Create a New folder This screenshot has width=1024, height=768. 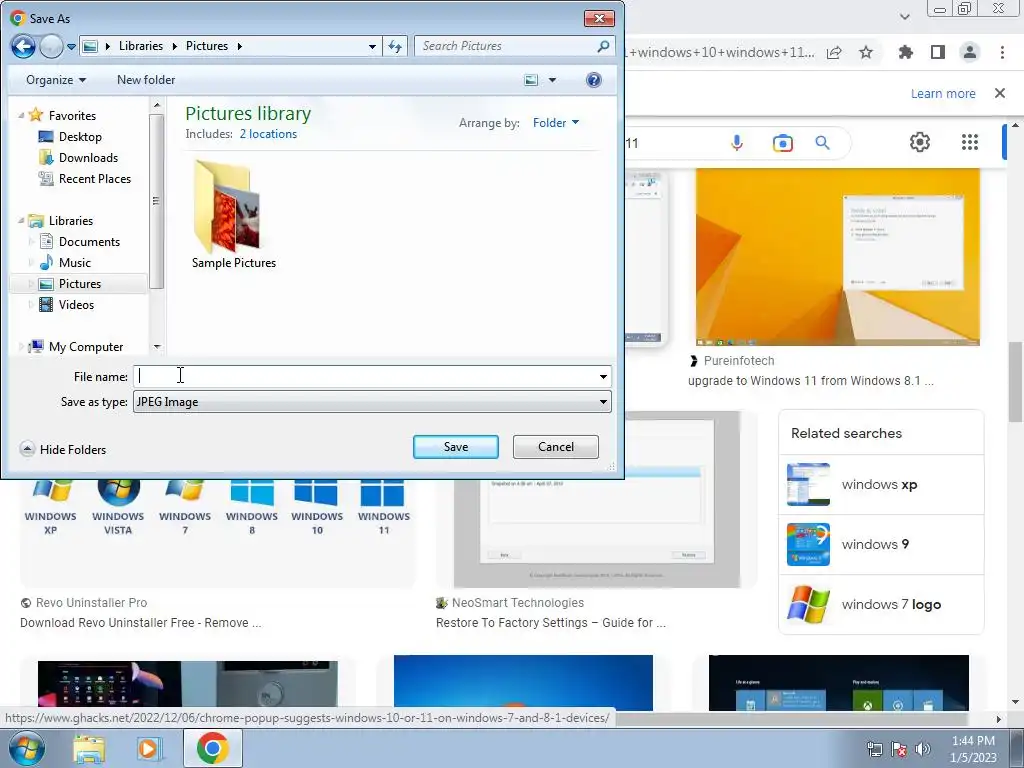(146, 80)
